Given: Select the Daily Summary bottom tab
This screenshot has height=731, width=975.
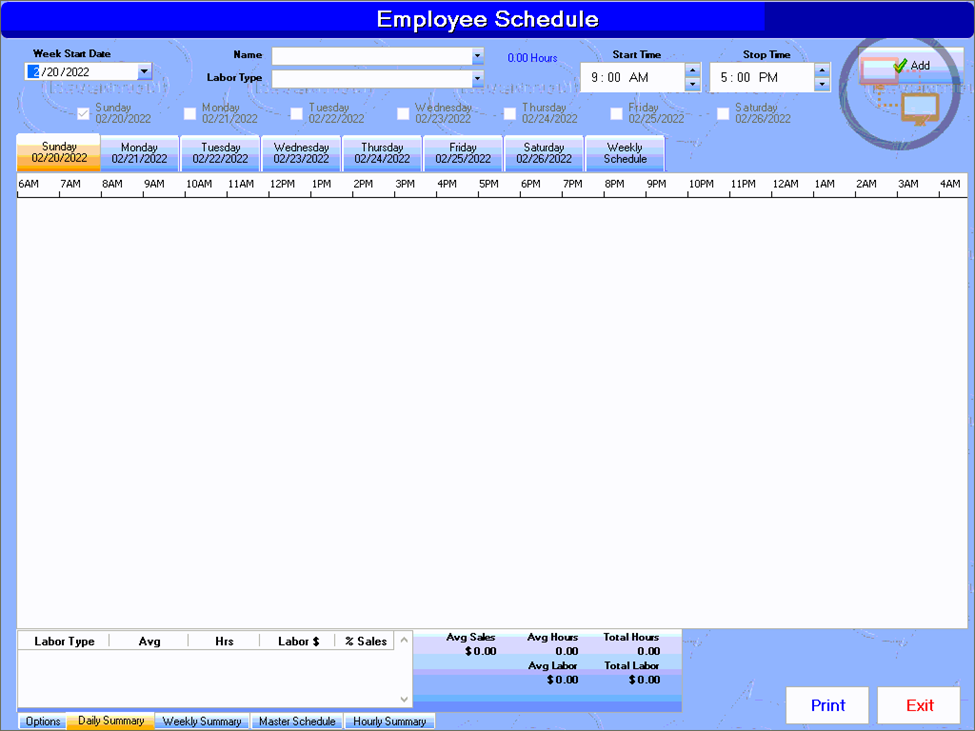Looking at the screenshot, I should click(x=111, y=720).
